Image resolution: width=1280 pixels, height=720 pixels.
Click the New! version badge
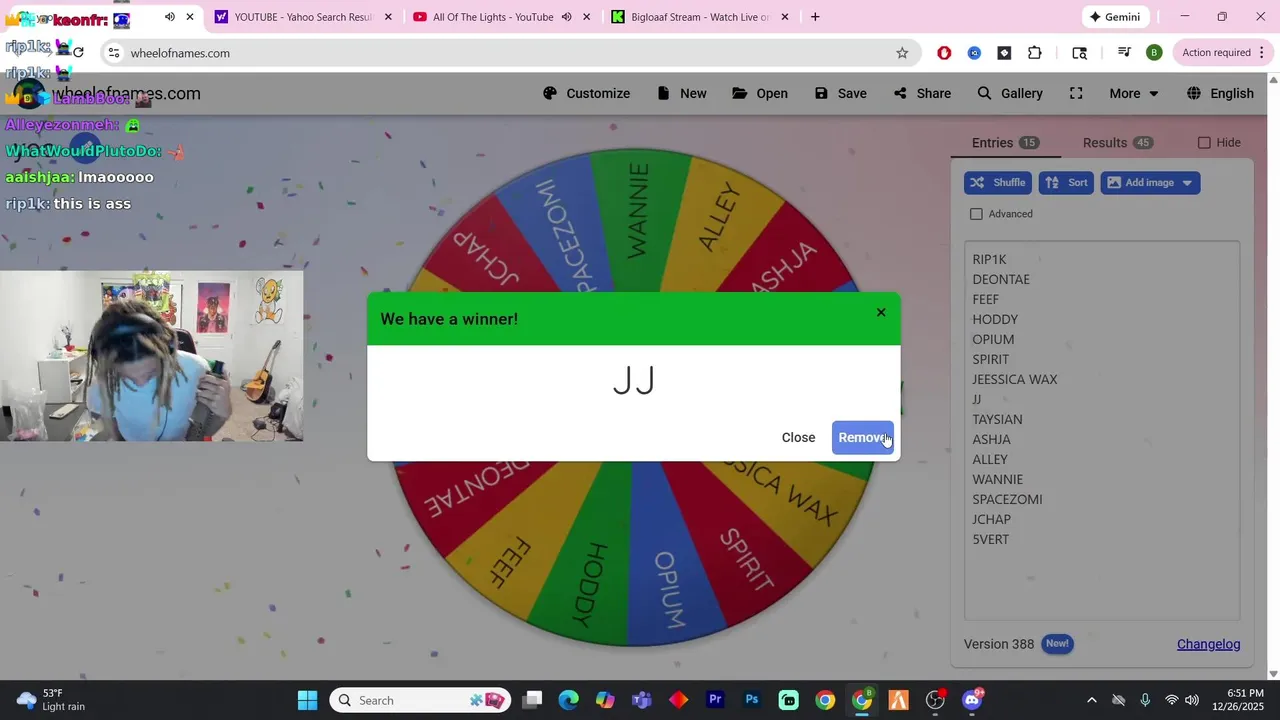1057,644
